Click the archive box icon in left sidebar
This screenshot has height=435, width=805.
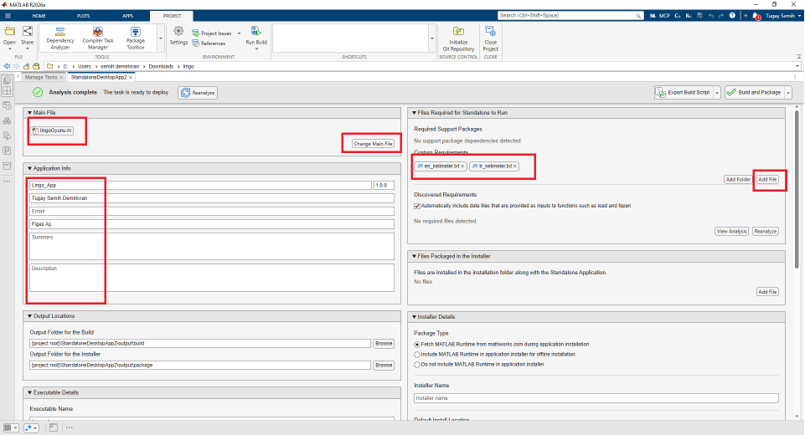point(7,166)
